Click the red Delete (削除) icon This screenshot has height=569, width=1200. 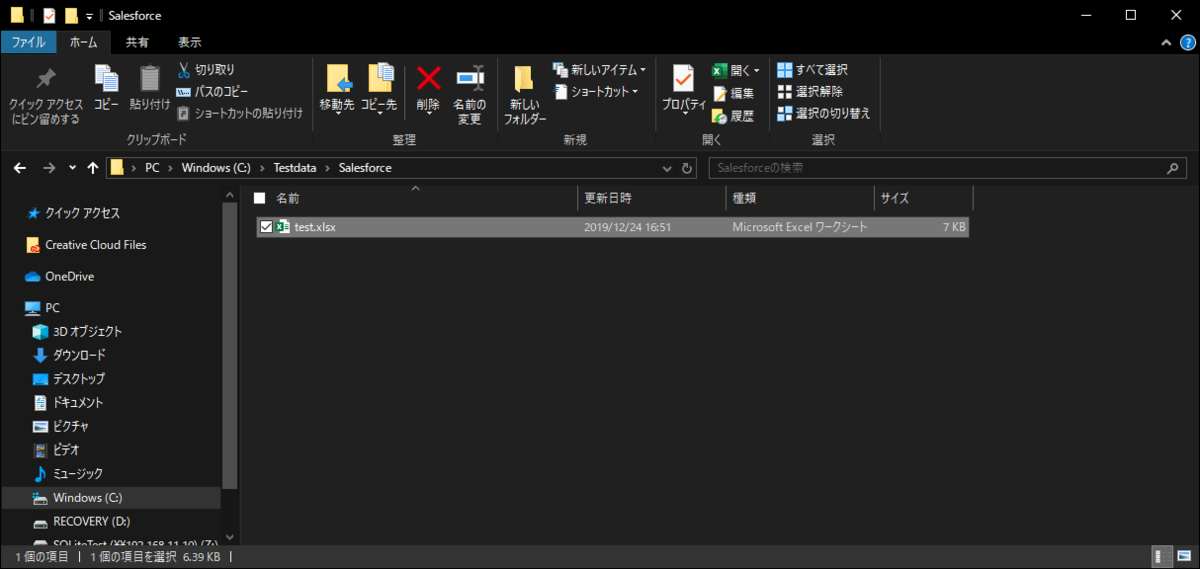[429, 78]
